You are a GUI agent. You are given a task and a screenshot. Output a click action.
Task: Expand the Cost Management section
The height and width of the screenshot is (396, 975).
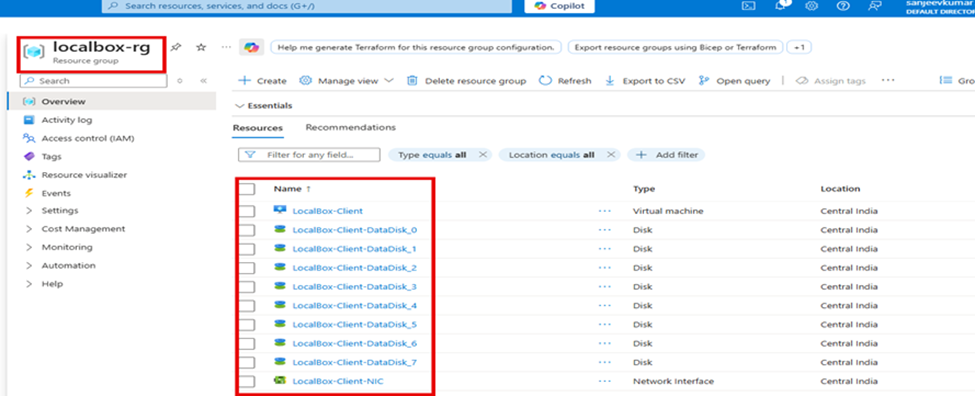(x=29, y=229)
